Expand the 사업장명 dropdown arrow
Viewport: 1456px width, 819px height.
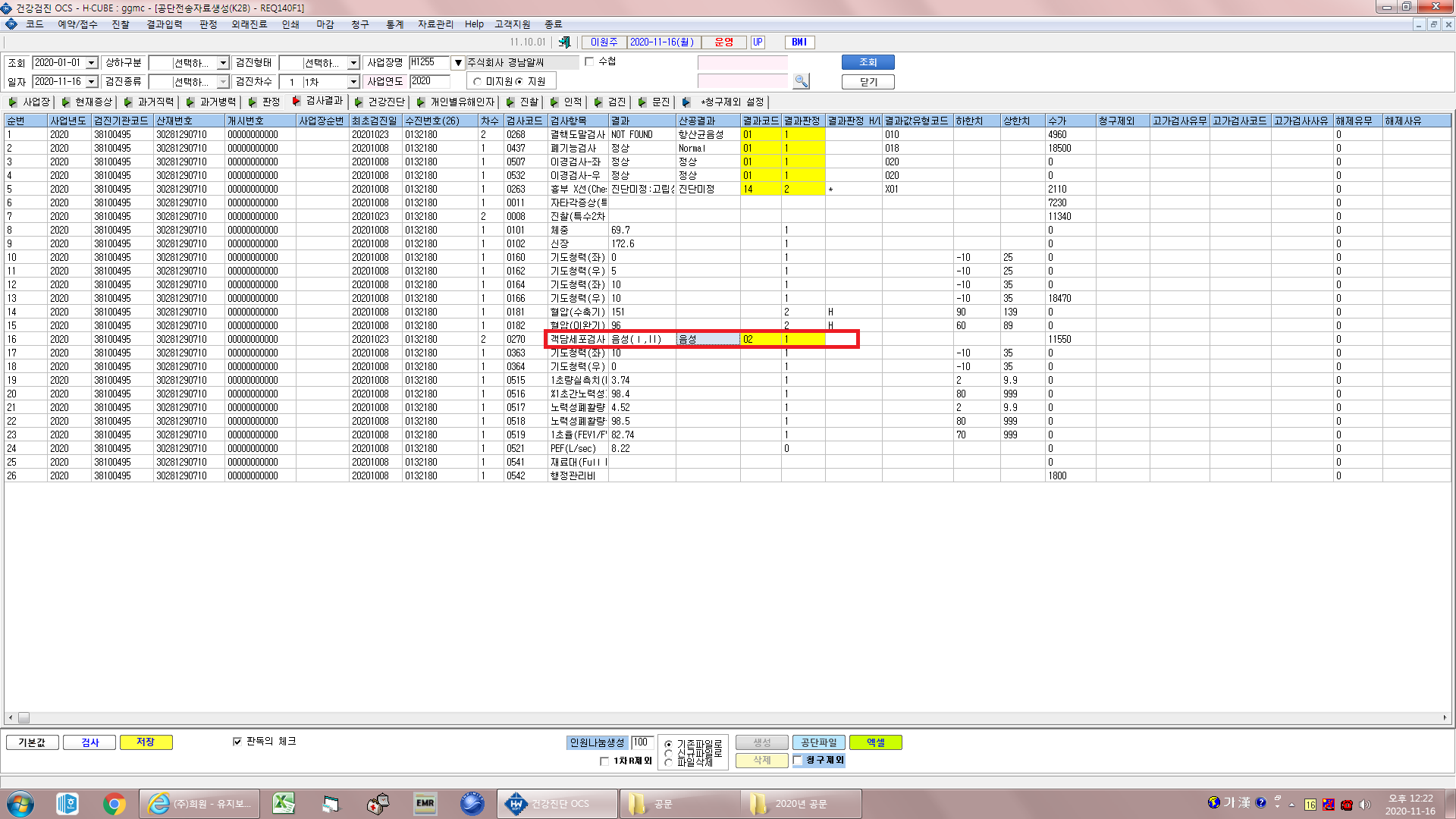click(458, 63)
